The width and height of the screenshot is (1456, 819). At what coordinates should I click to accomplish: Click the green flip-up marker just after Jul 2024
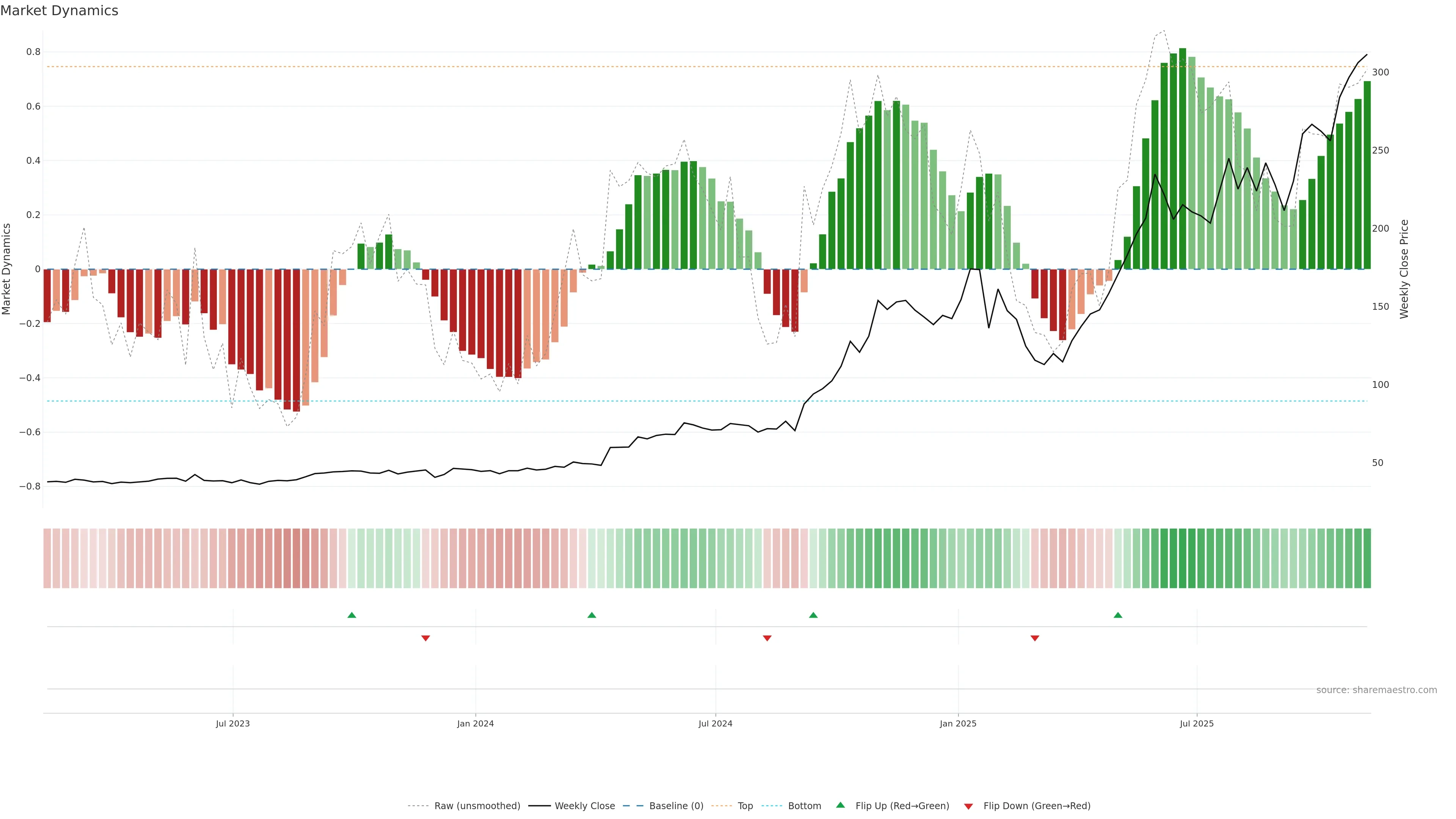813,615
